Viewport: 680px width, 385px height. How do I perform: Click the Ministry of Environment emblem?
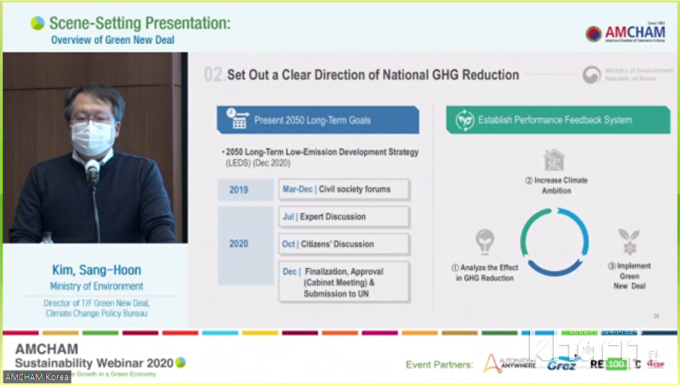tap(592, 75)
